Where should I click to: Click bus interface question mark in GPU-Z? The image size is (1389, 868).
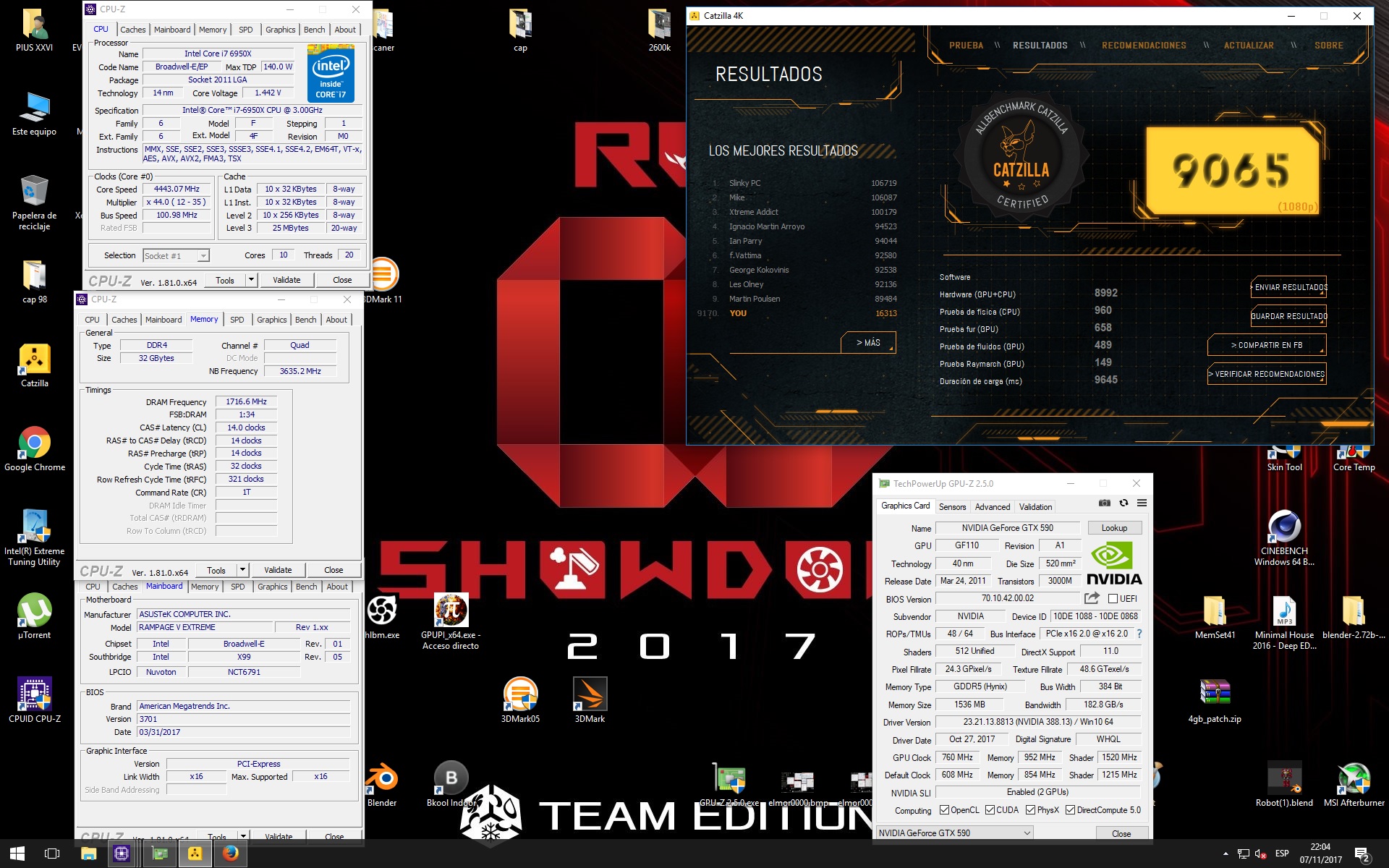[1139, 634]
